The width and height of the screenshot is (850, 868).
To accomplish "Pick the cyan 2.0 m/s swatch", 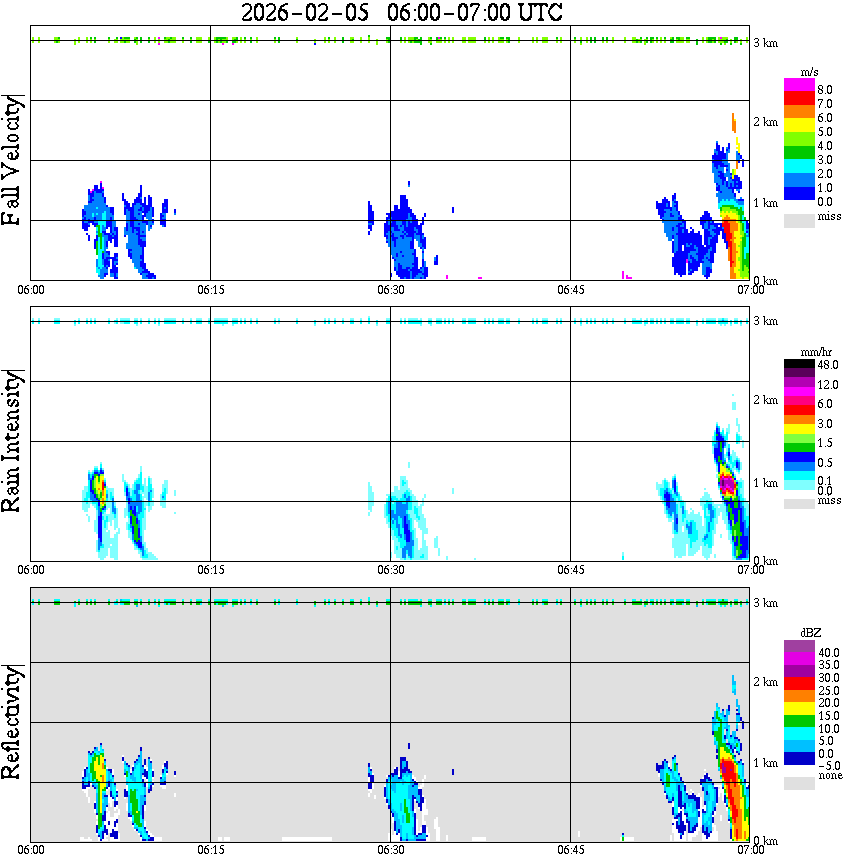I will (799, 166).
